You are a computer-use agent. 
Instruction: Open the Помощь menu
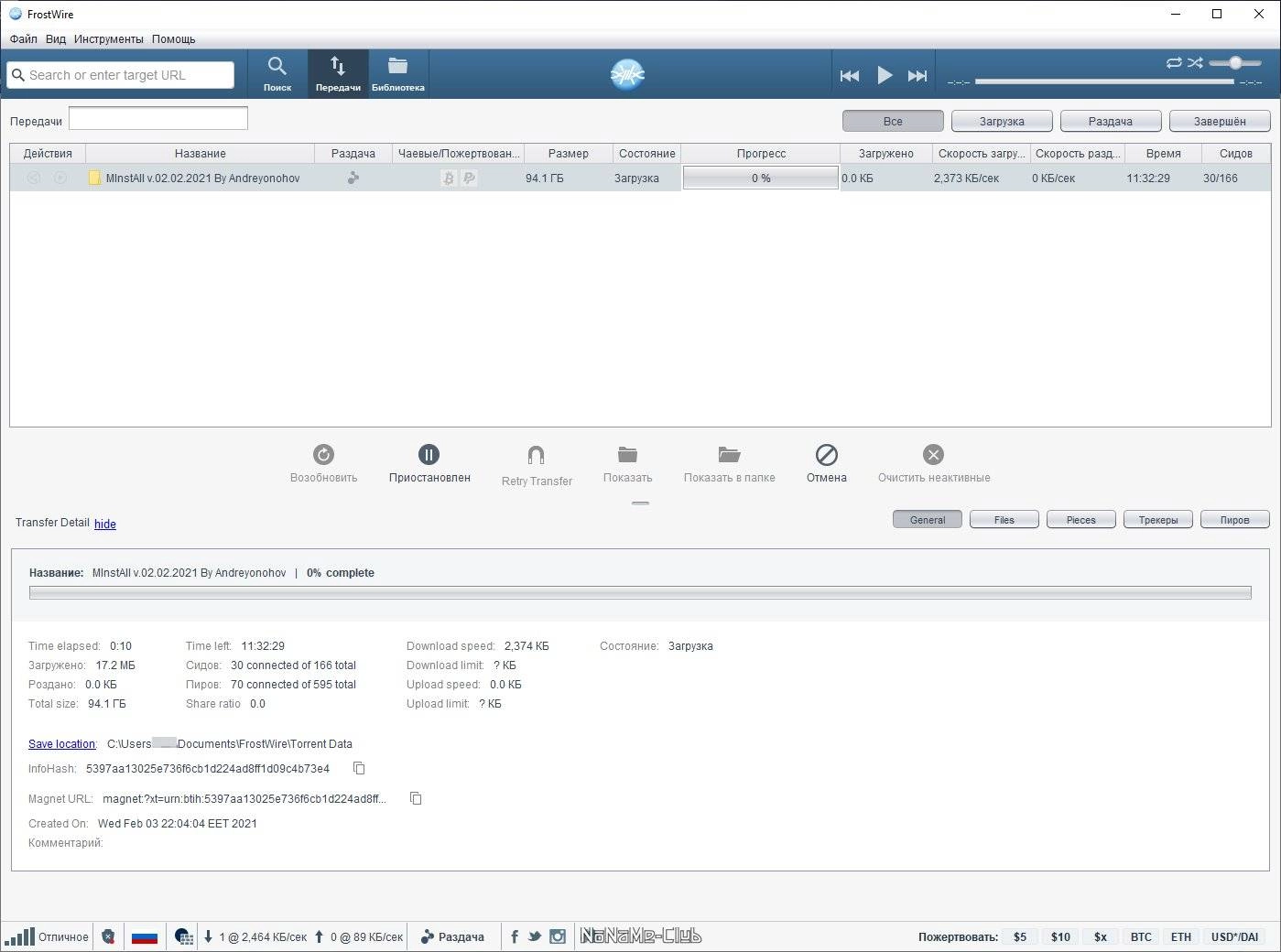point(174,39)
